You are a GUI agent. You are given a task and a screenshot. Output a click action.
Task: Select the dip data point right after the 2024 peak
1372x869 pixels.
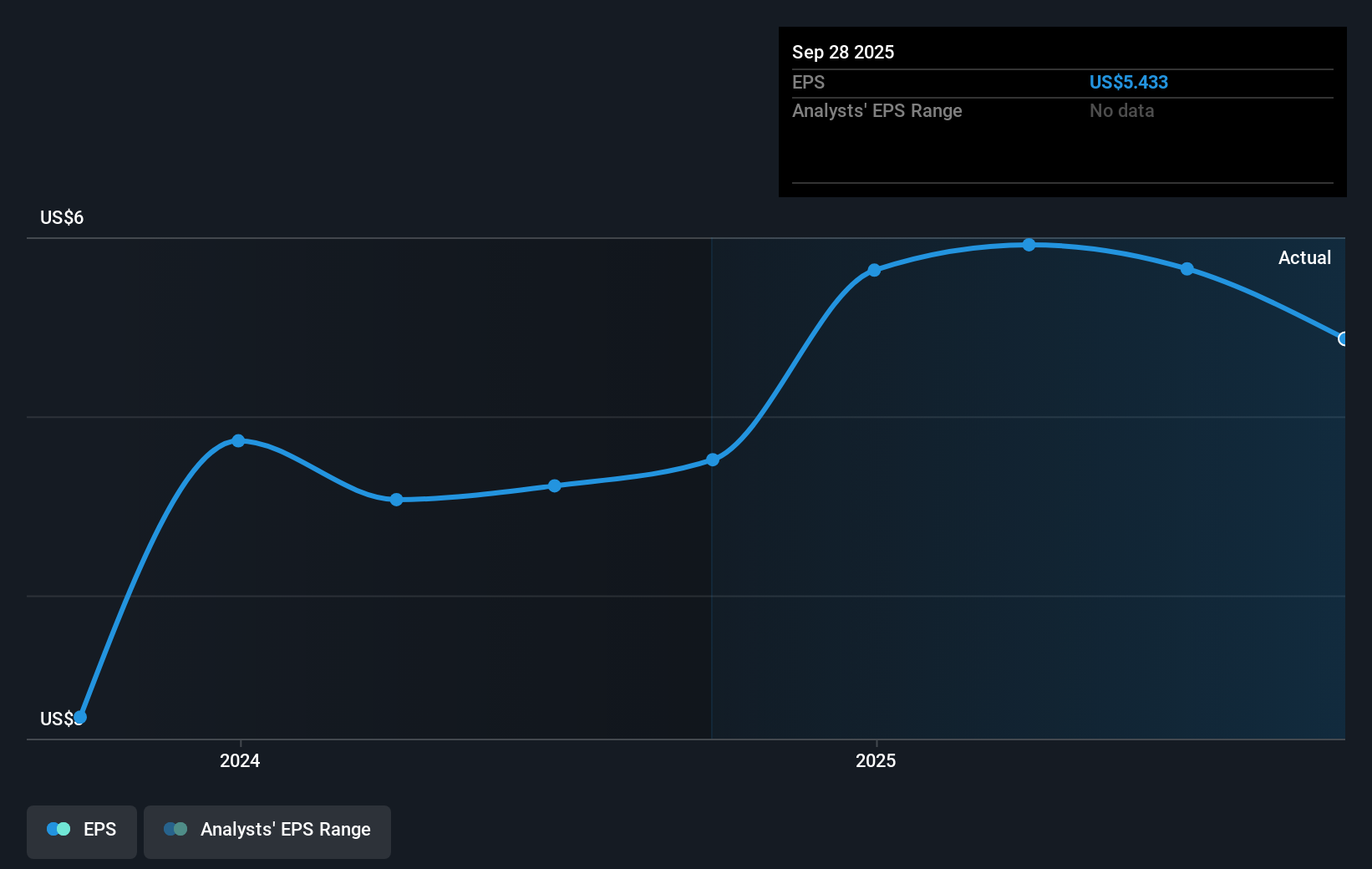(397, 500)
